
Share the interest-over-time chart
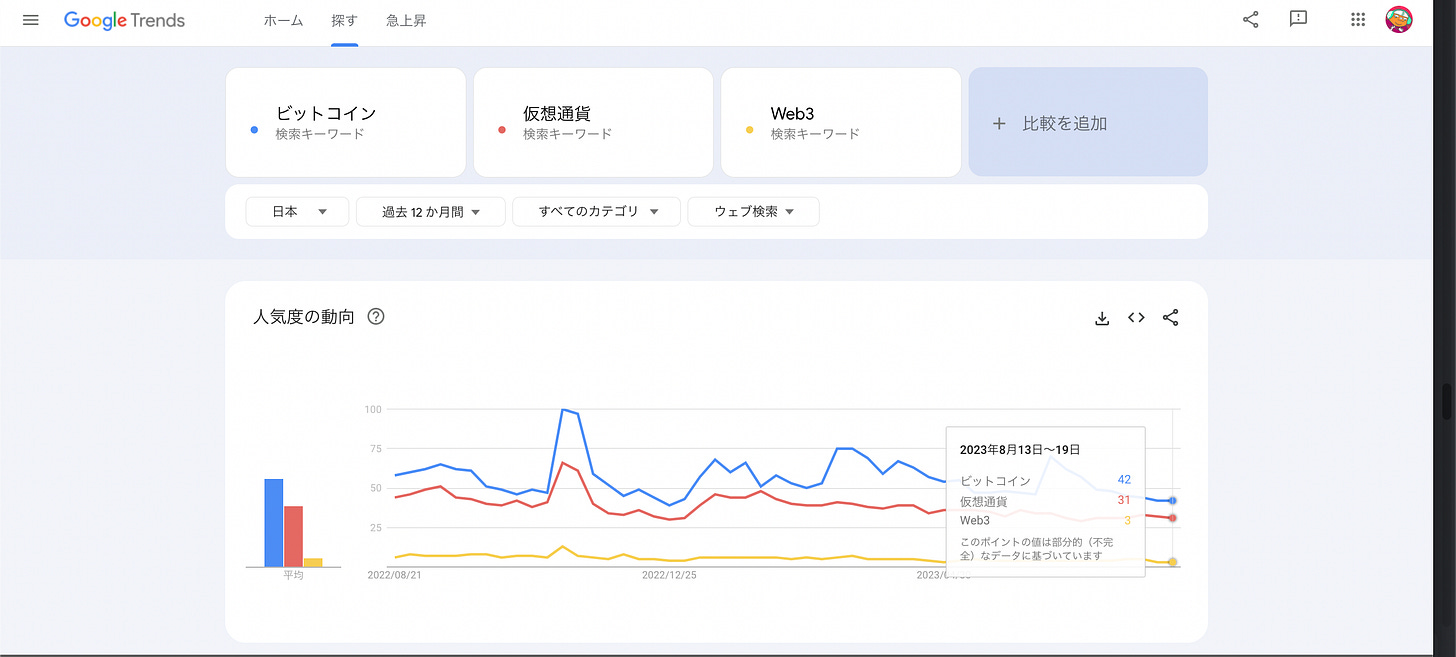tap(1170, 318)
